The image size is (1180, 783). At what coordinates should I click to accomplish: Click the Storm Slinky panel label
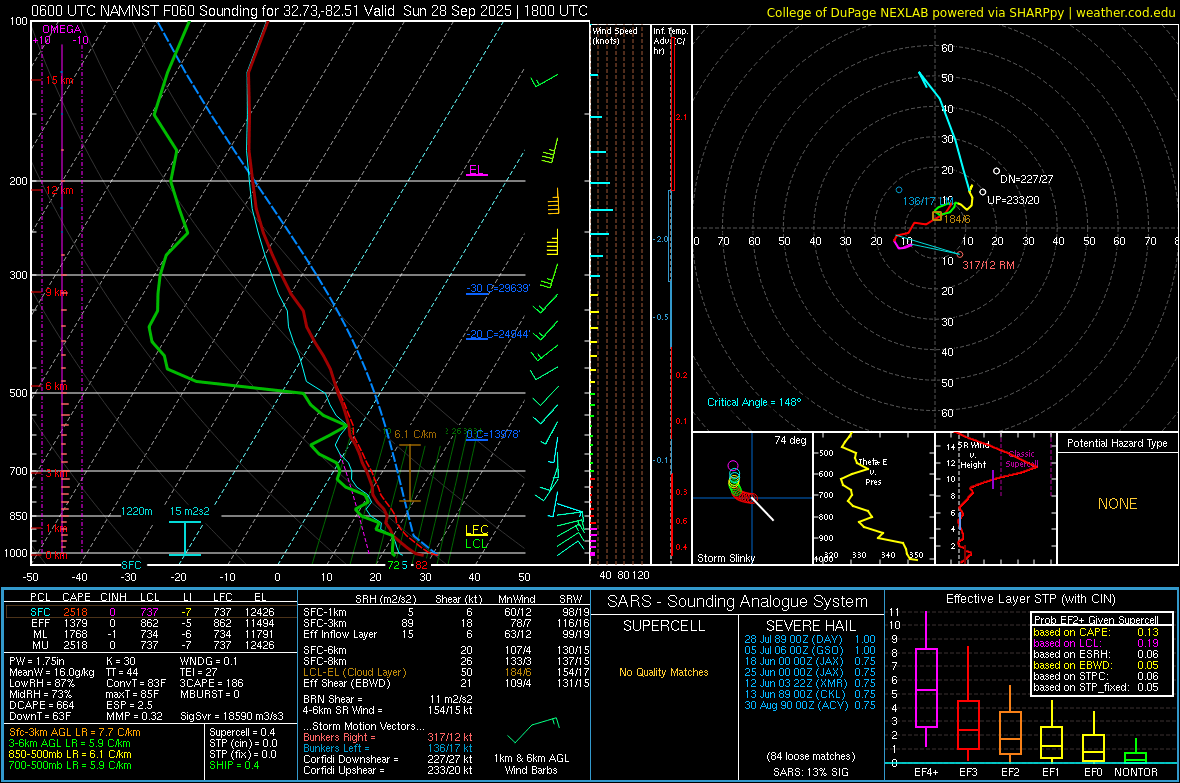tap(725, 558)
